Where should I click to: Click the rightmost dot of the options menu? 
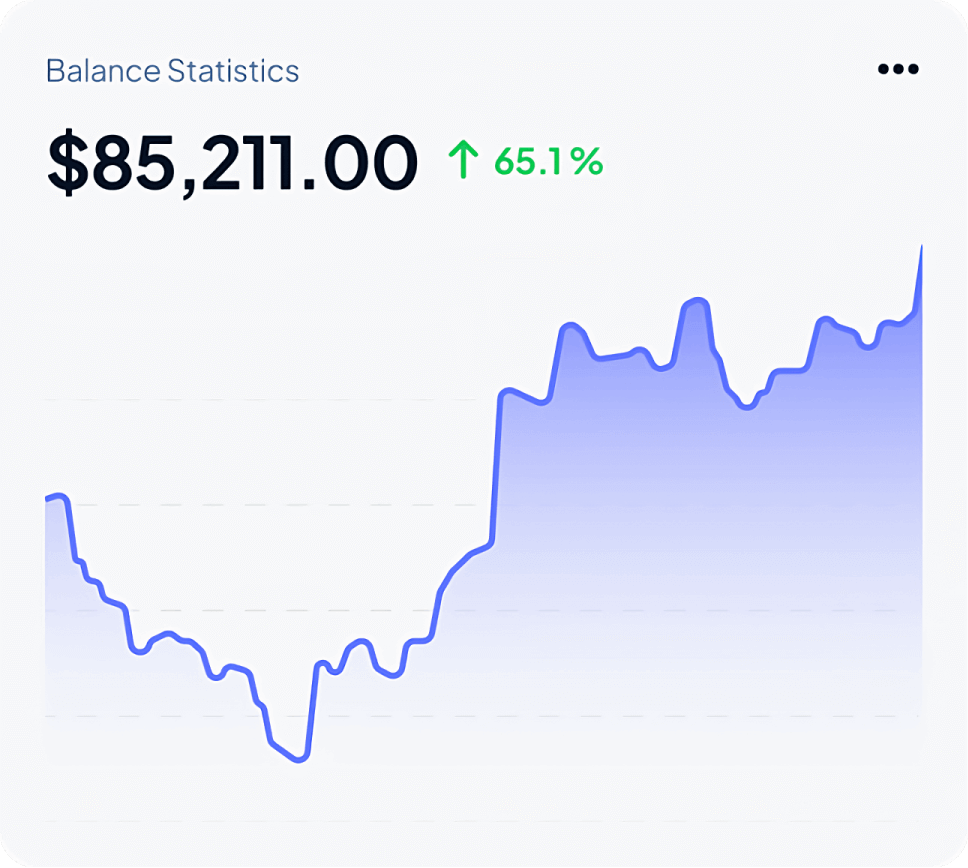click(x=912, y=69)
